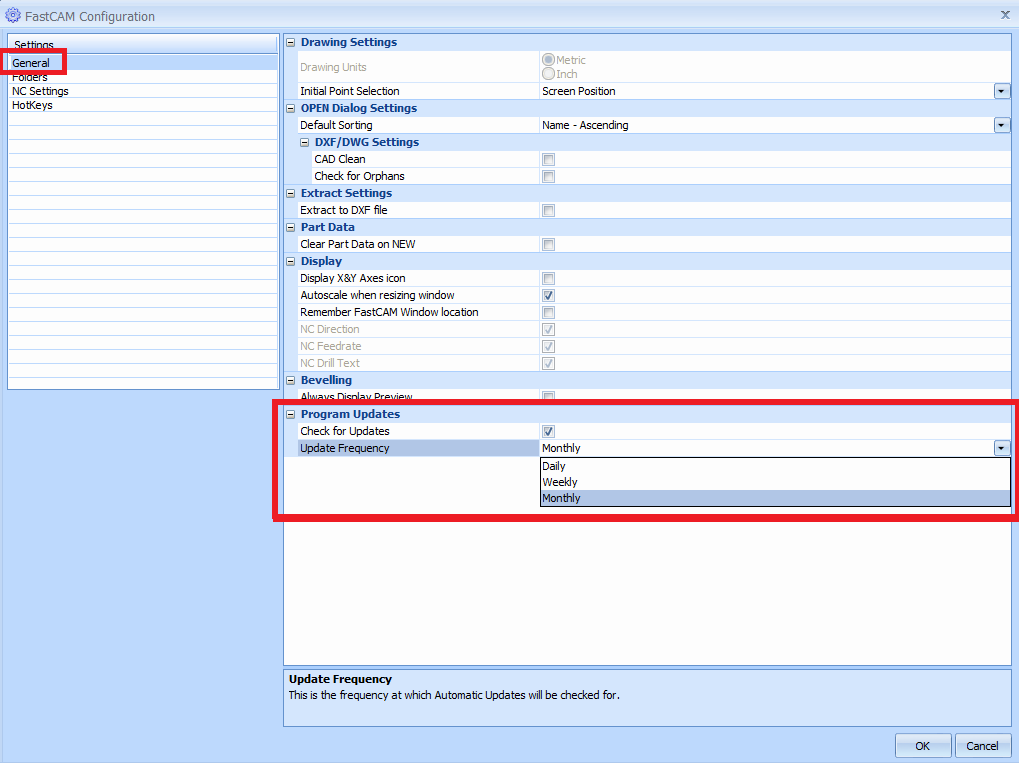The width and height of the screenshot is (1019, 763).
Task: Enable Clear Part Data on NEW checkbox
Action: [x=548, y=244]
